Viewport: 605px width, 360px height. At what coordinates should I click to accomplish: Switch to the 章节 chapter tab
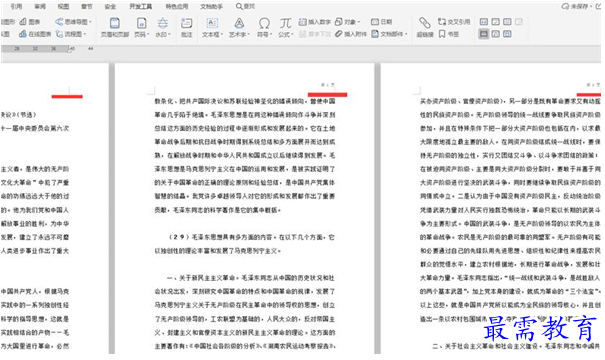tap(87, 6)
